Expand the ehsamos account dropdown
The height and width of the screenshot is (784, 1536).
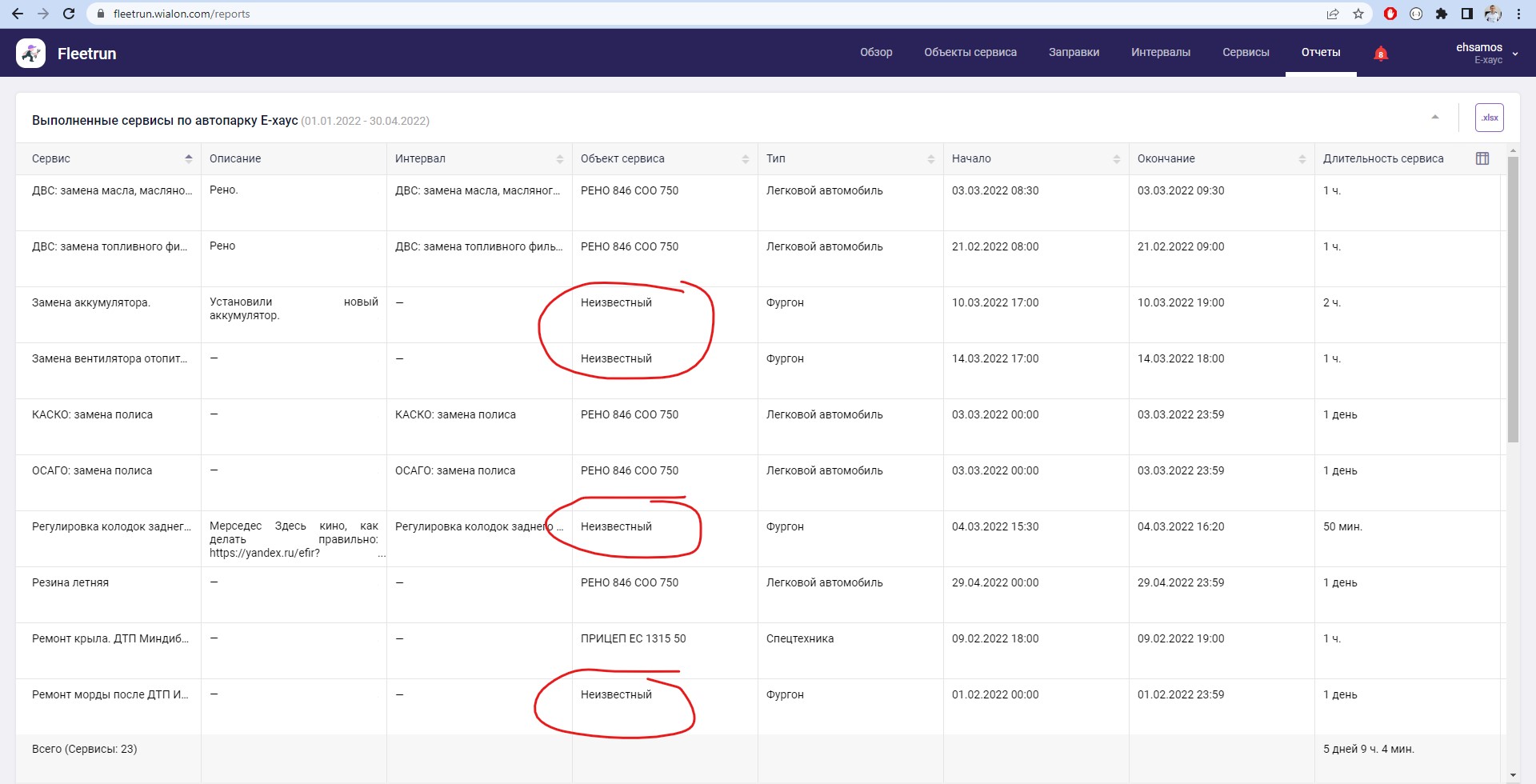click(1514, 54)
